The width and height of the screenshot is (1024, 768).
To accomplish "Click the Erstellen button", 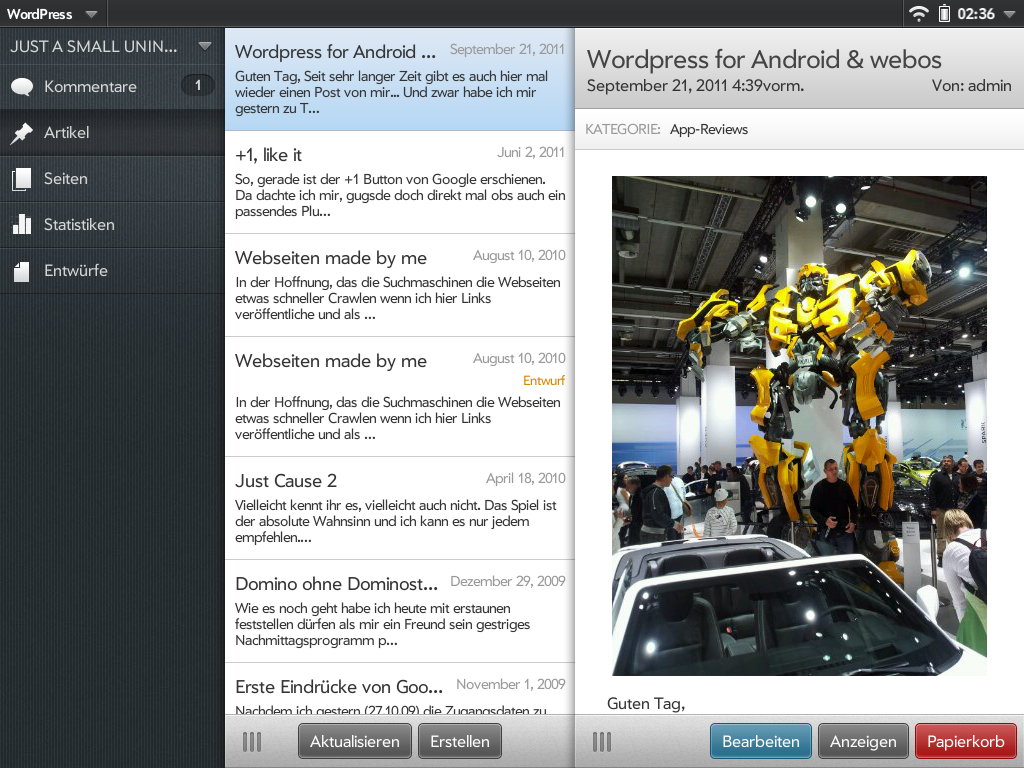I will [x=460, y=741].
